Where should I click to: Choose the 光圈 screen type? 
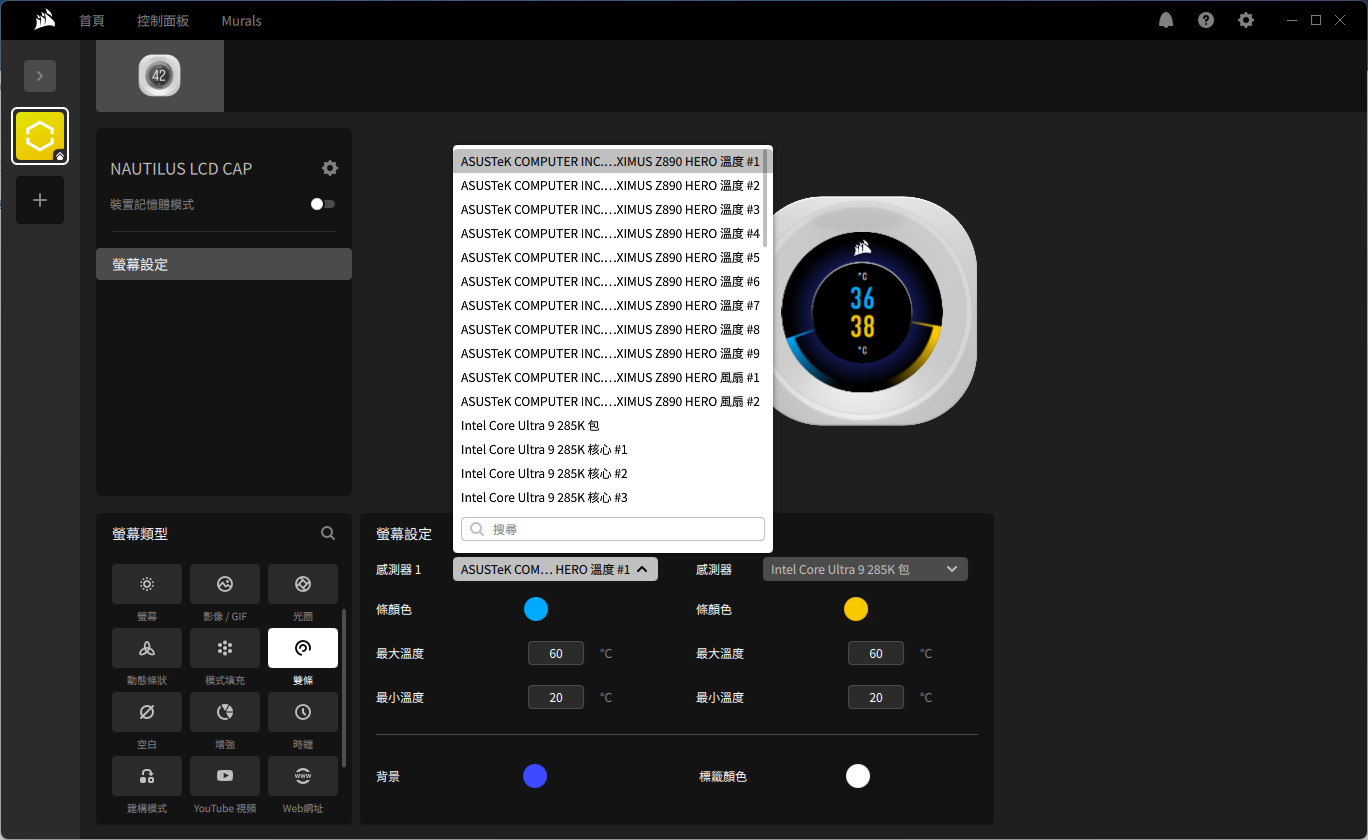click(x=303, y=584)
